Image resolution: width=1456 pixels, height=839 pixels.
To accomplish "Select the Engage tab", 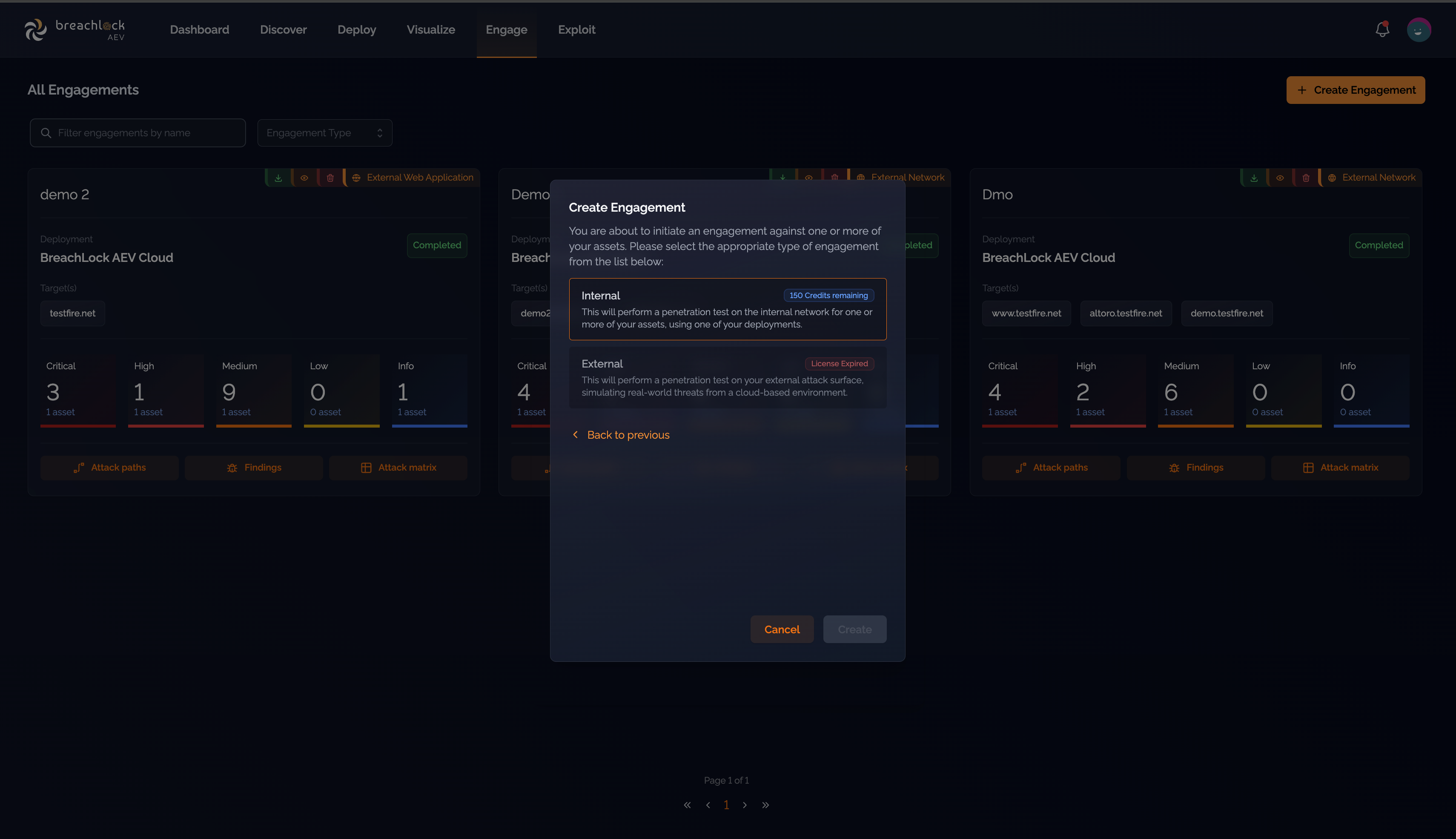I will click(506, 29).
